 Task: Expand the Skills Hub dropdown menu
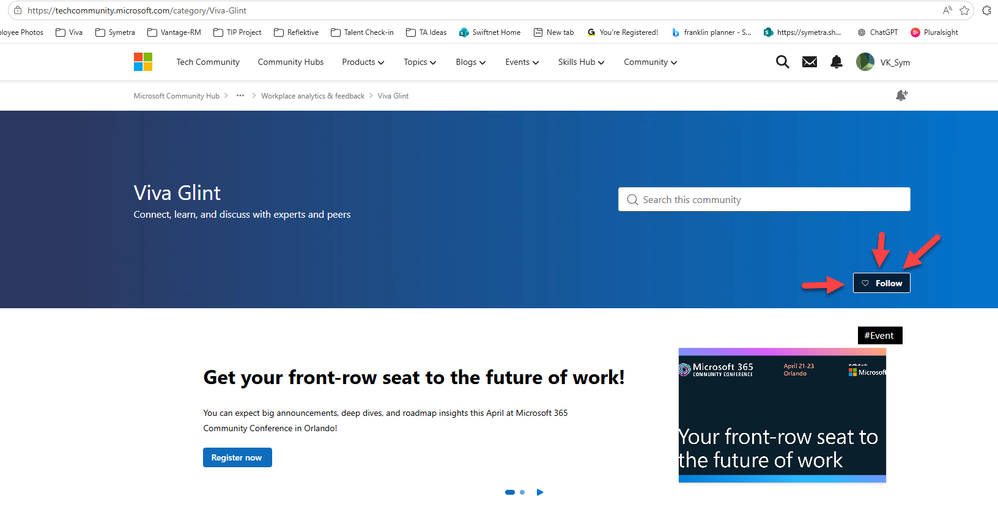(x=581, y=62)
